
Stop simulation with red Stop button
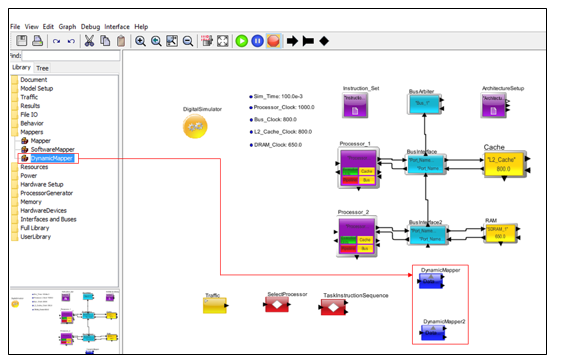click(273, 41)
